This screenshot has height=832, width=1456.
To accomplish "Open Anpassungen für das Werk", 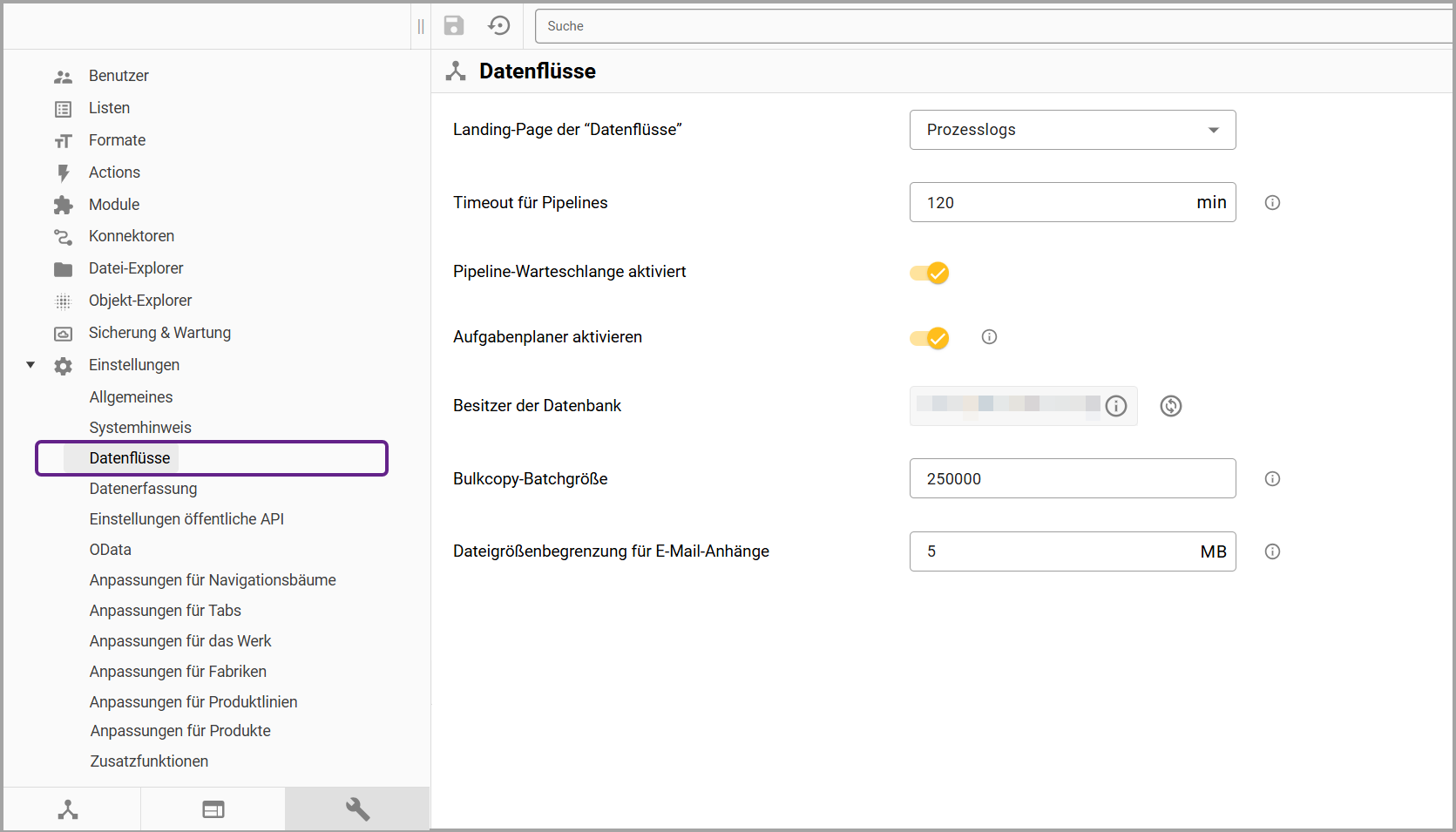I will 180,641.
